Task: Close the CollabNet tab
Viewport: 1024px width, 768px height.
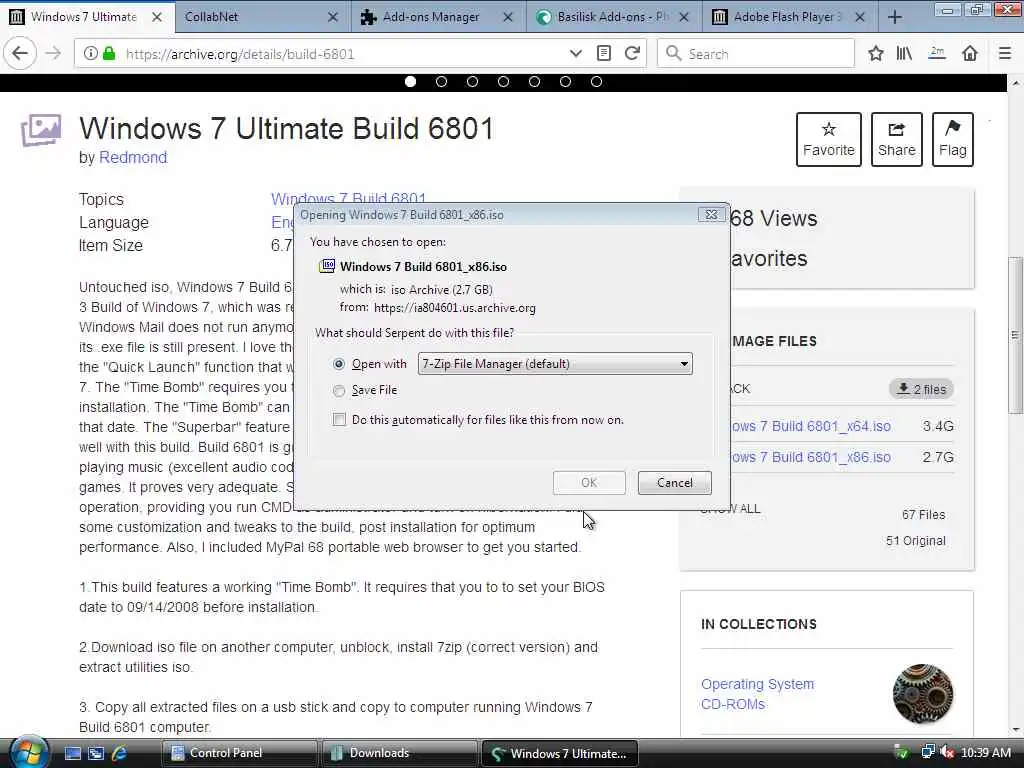Action: [332, 17]
